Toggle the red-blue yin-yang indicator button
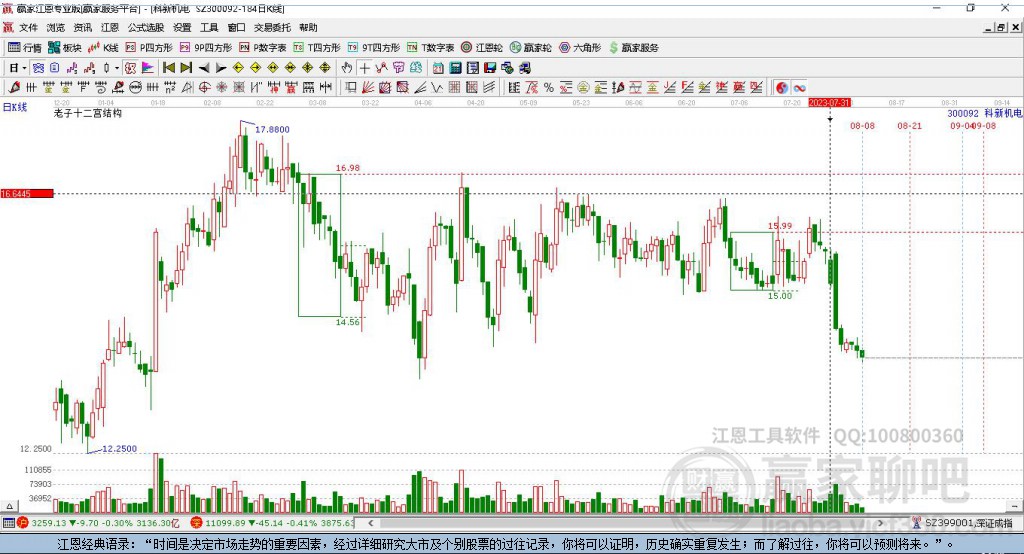Screen dimensions: 1024x554 [x=782, y=88]
